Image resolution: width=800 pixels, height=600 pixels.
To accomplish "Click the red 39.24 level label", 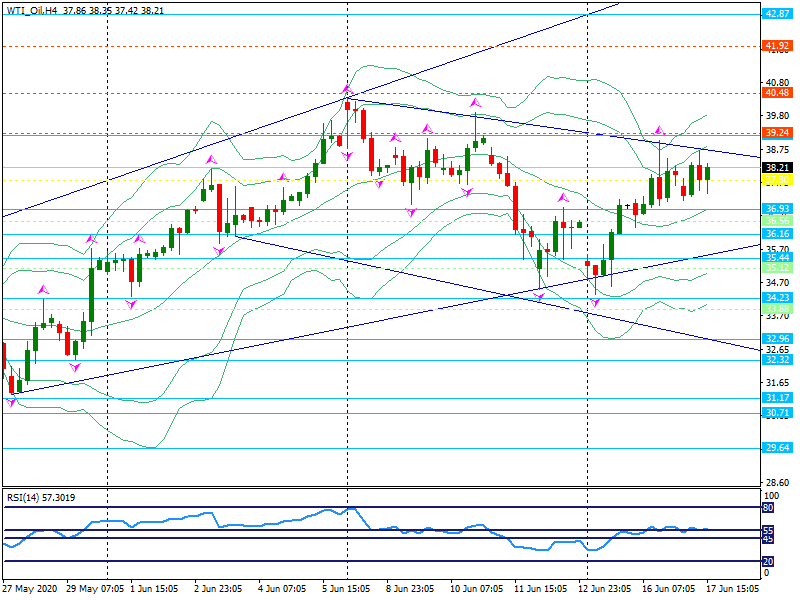I will tap(777, 132).
